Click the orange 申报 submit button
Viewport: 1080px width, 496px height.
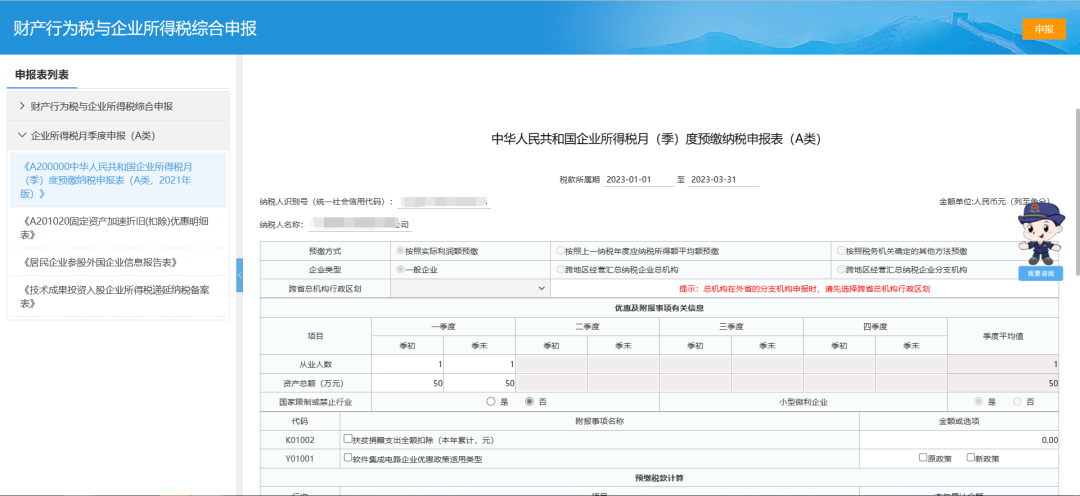pos(1043,29)
